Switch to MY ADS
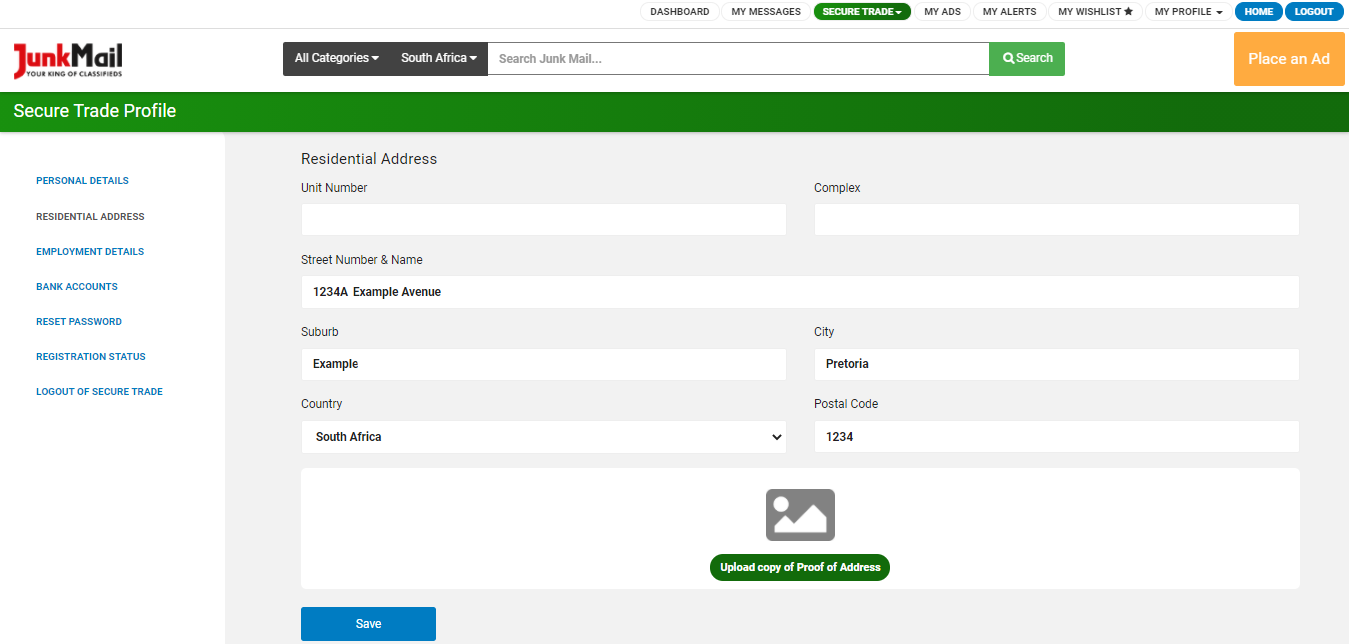This screenshot has width=1349, height=644. click(942, 11)
